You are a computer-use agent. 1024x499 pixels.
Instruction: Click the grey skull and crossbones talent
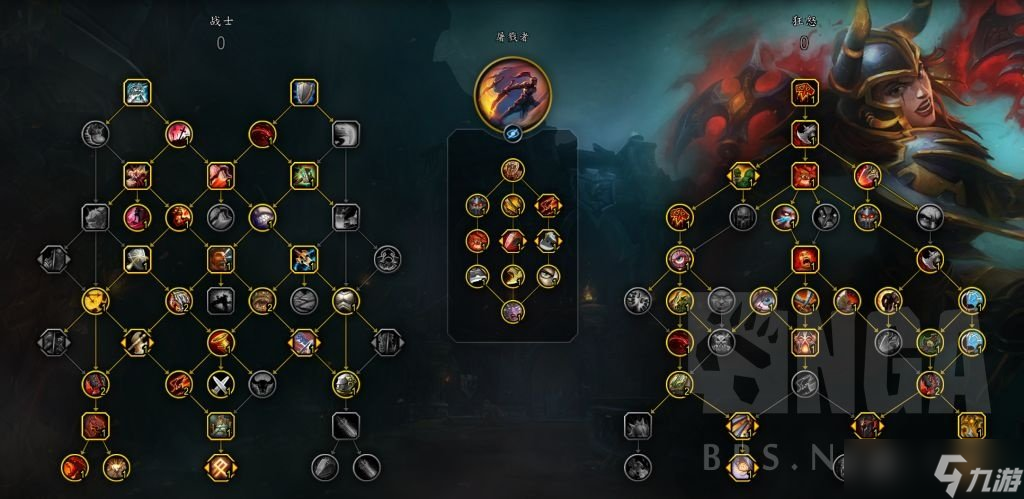720,342
